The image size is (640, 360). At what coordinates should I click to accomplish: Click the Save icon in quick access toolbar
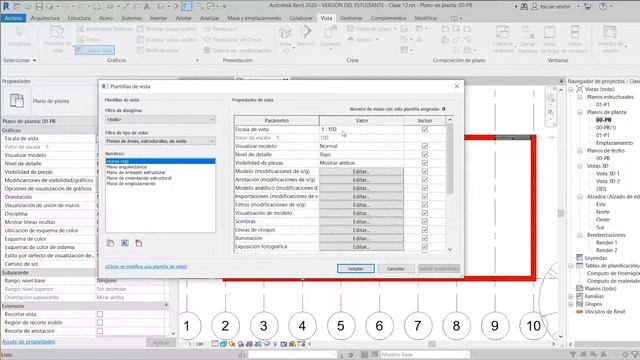(39, 7)
